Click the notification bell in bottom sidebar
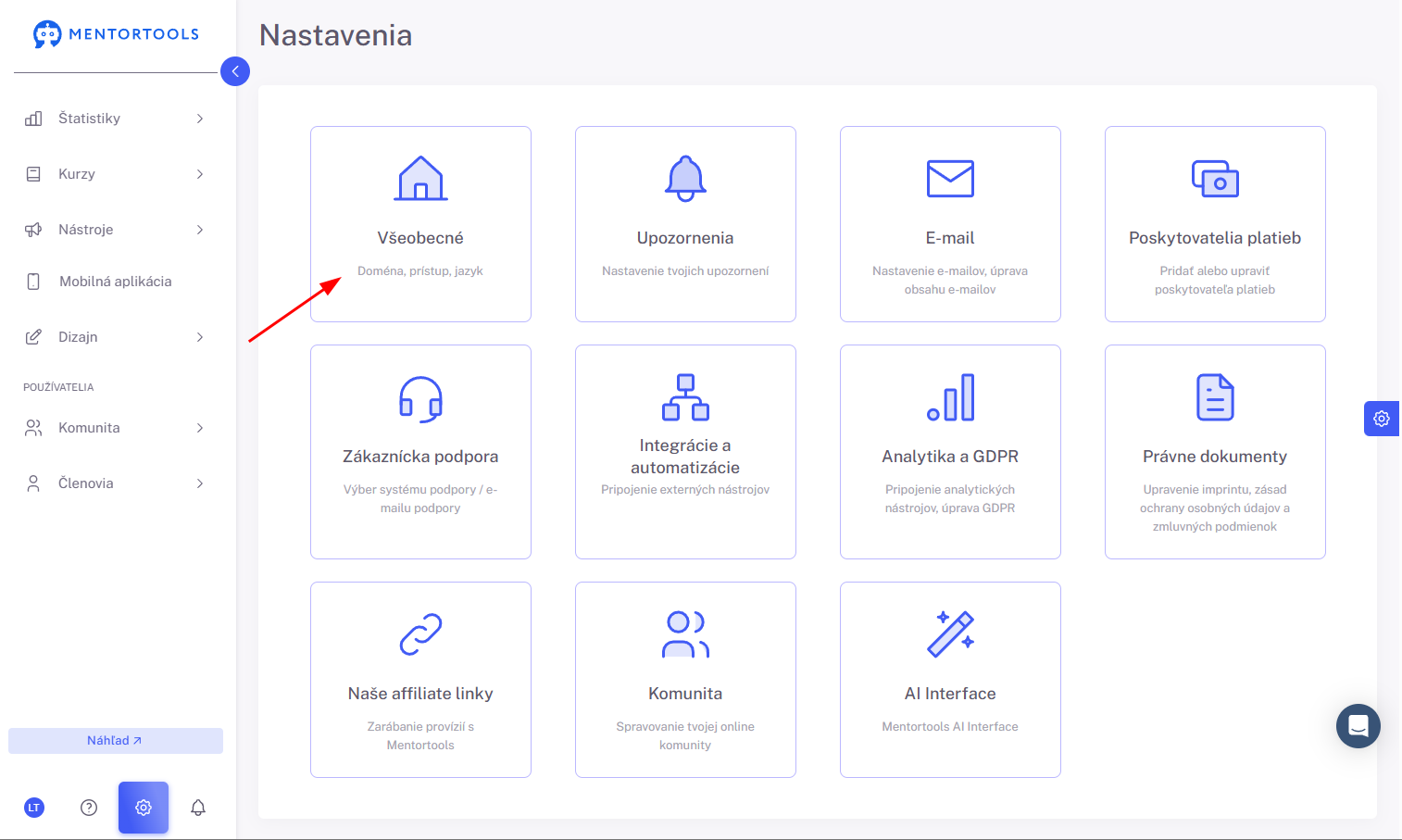Screen dimensions: 1402x840 click(198, 808)
